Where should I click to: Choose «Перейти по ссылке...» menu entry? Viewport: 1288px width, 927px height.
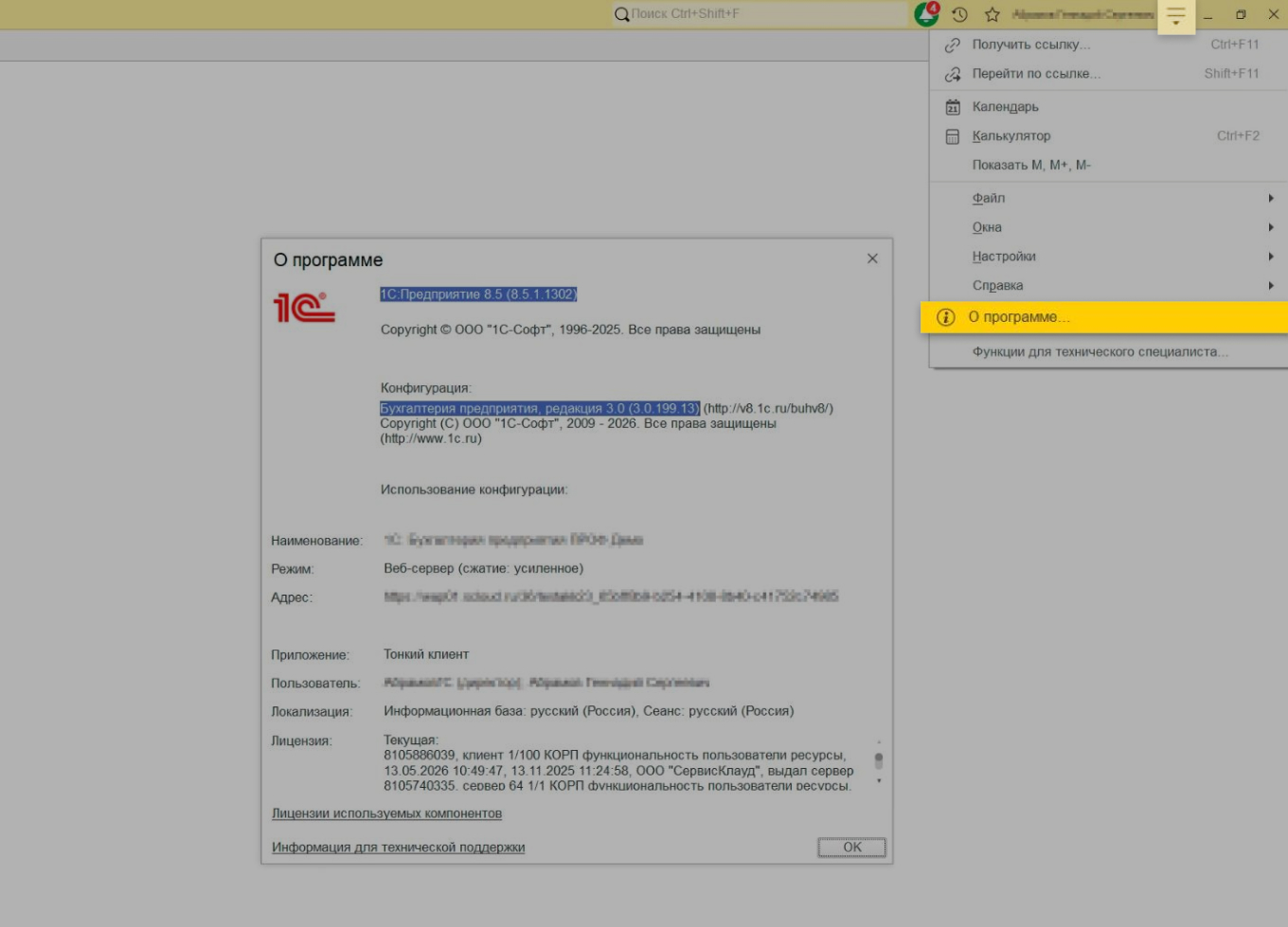[x=1108, y=74]
